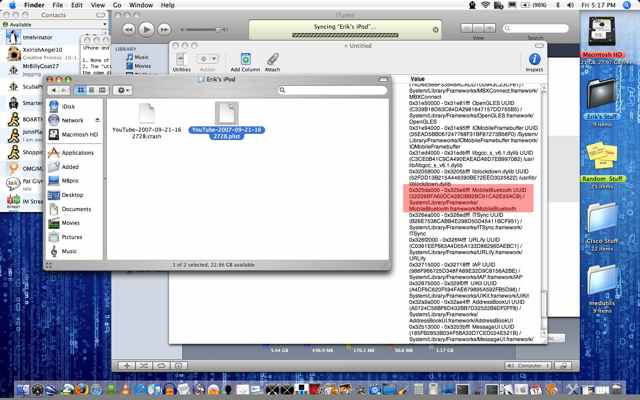Open Finder action gear dropdown
Image resolution: width=640 pixels, height=400 pixels.
[x=122, y=90]
